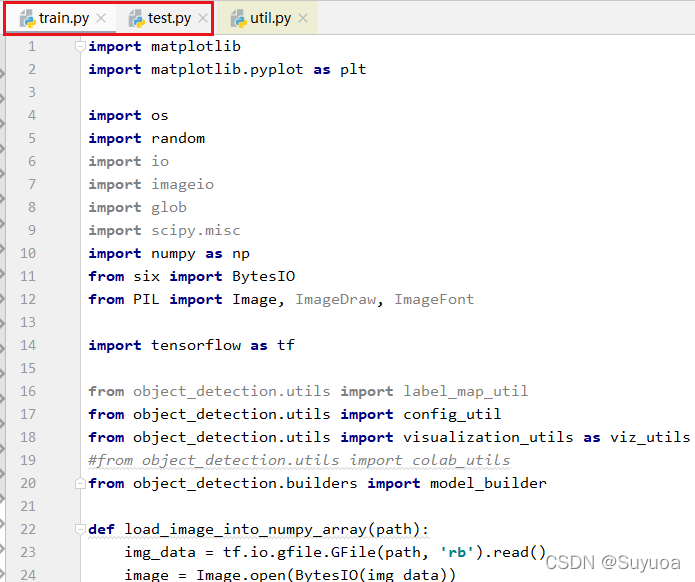
Task: Click 'imageio' on line 7
Action: click(x=183, y=184)
